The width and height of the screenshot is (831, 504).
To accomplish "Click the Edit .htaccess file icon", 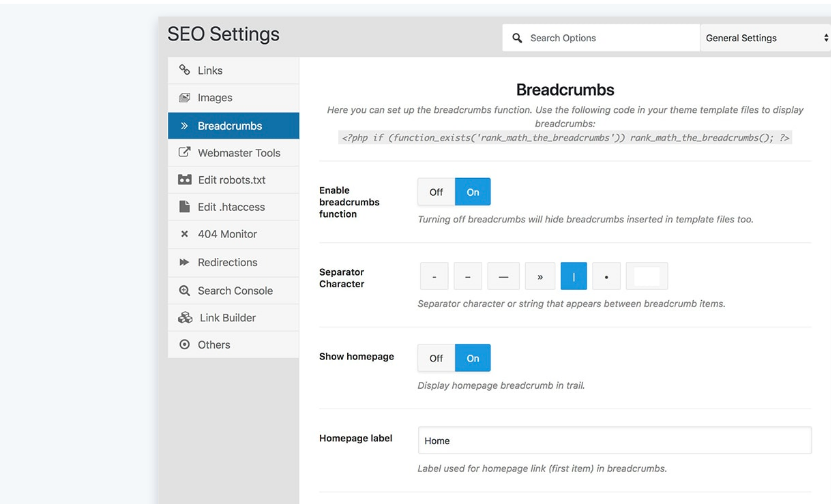I will (184, 206).
